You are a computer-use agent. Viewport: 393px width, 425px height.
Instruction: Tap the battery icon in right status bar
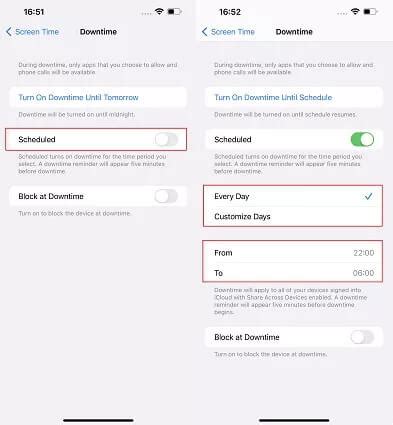click(x=370, y=12)
